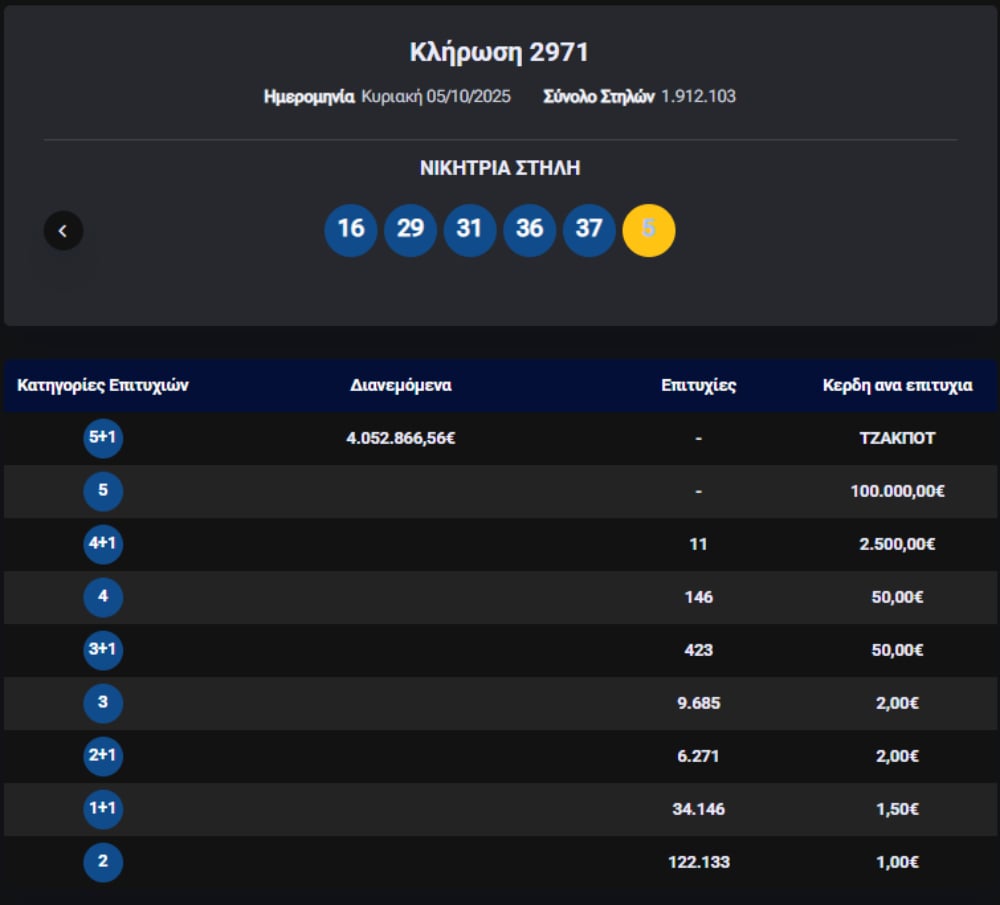Viewport: 1000px width, 905px height.
Task: Select the 2 category badge in last row
Action: (x=103, y=862)
